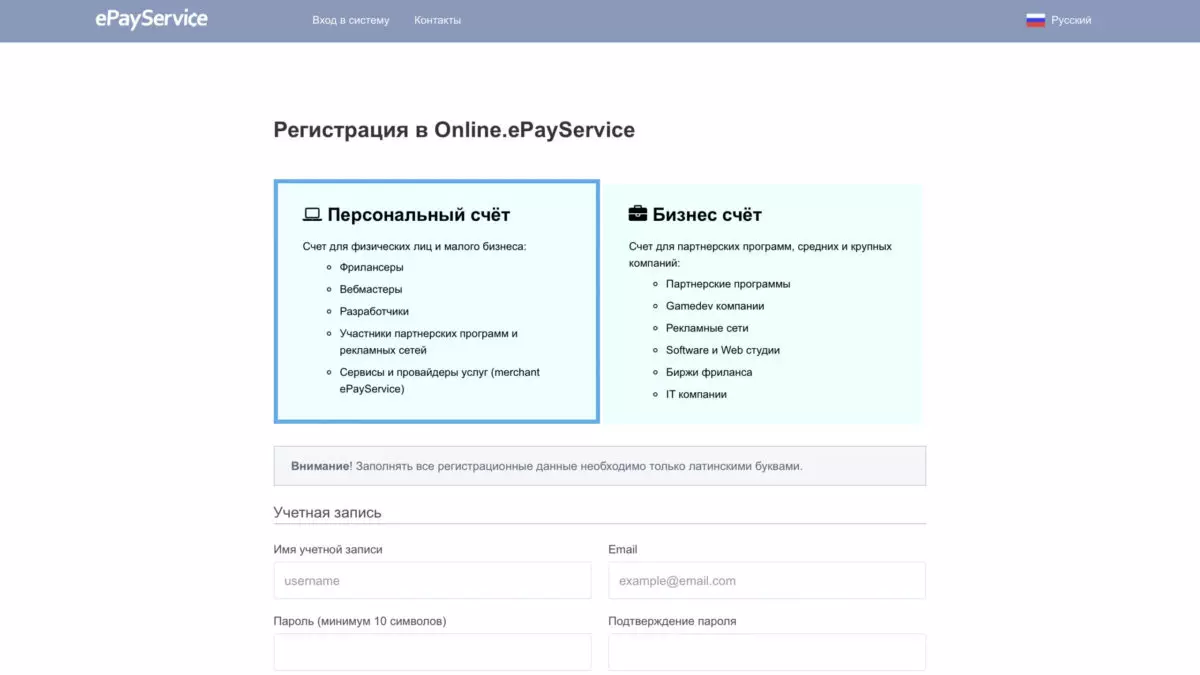Click the Пароль (минимум 10 символов) label

tap(360, 621)
